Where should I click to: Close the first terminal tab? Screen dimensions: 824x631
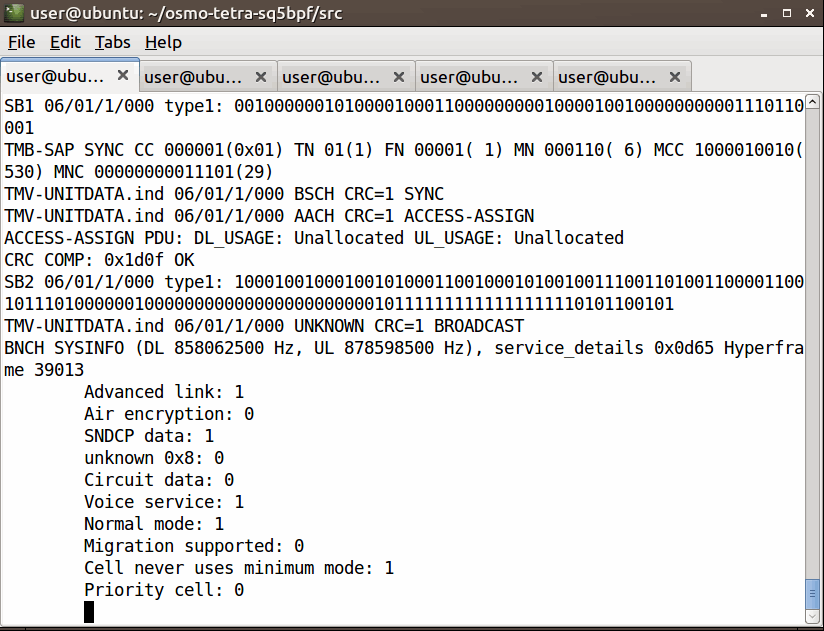[123, 76]
